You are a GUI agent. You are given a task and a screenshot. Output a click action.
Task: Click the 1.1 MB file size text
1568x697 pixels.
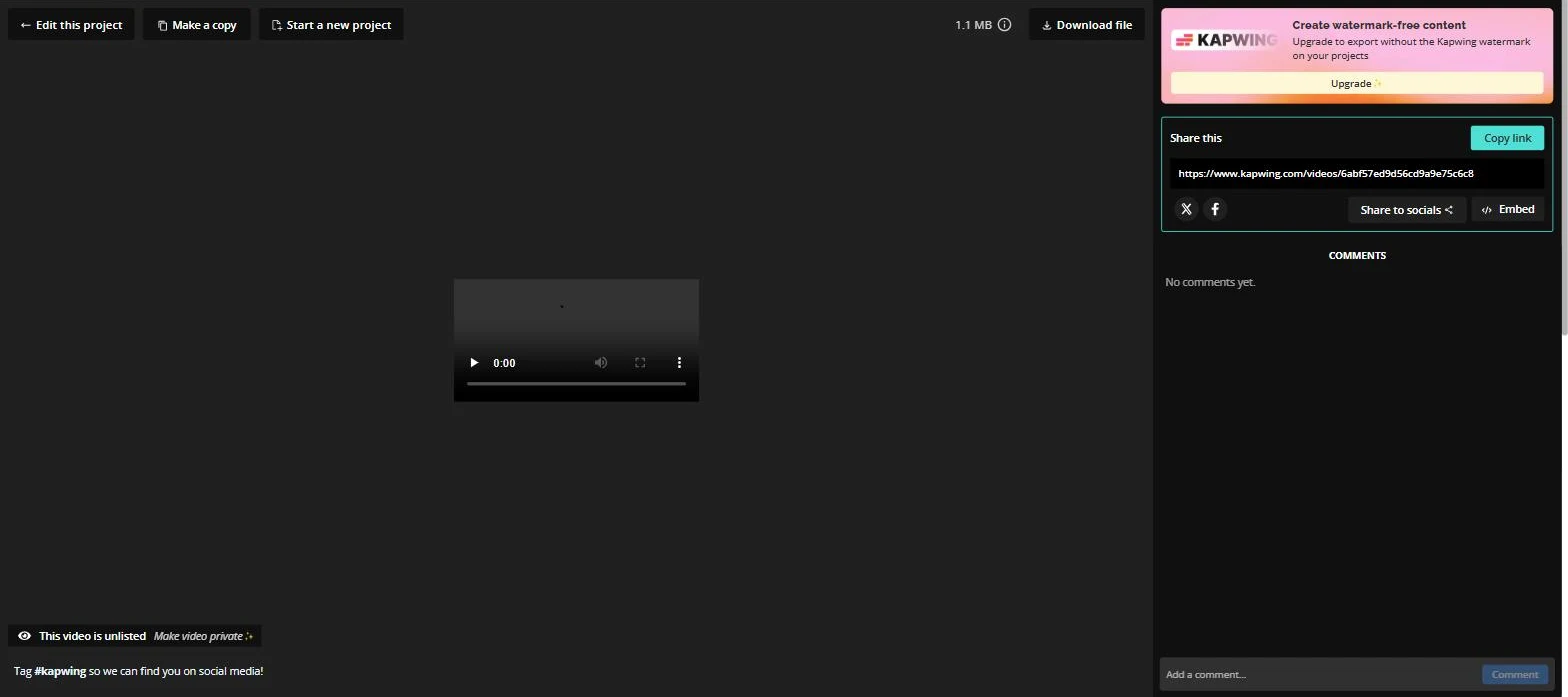pyautogui.click(x=973, y=25)
